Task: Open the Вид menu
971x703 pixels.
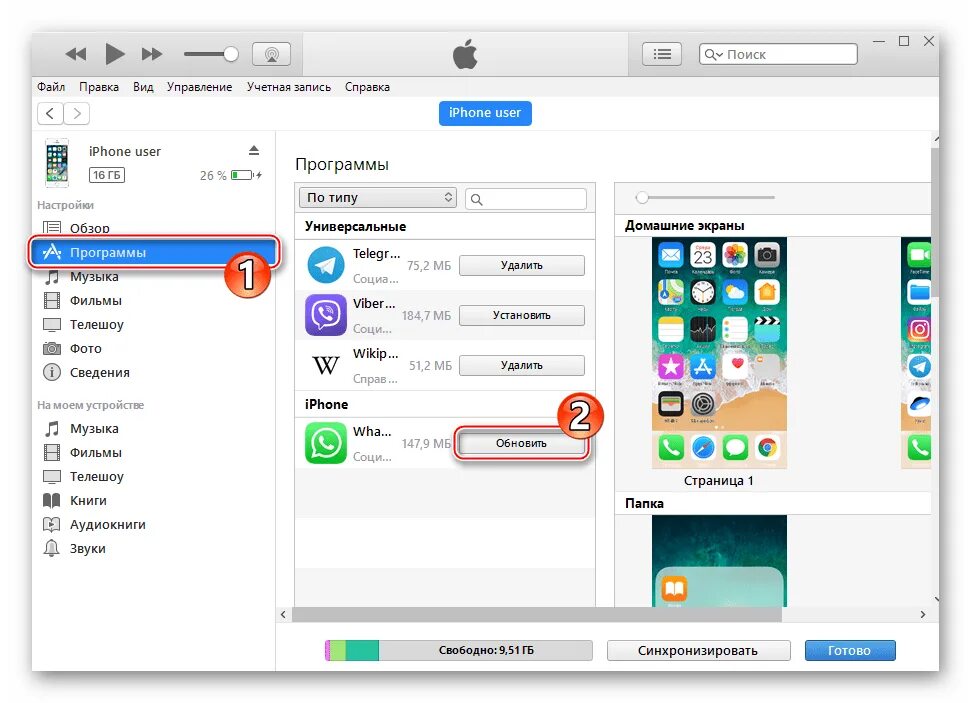Action: [143, 87]
